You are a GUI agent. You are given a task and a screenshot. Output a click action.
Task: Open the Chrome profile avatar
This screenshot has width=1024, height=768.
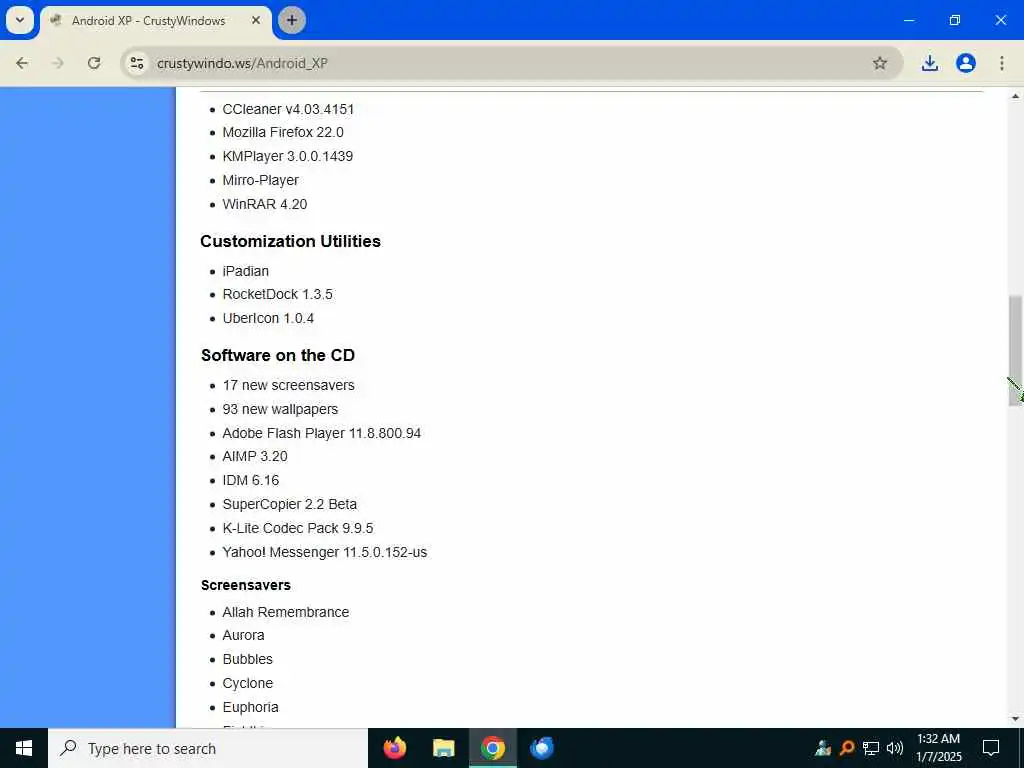coord(965,63)
